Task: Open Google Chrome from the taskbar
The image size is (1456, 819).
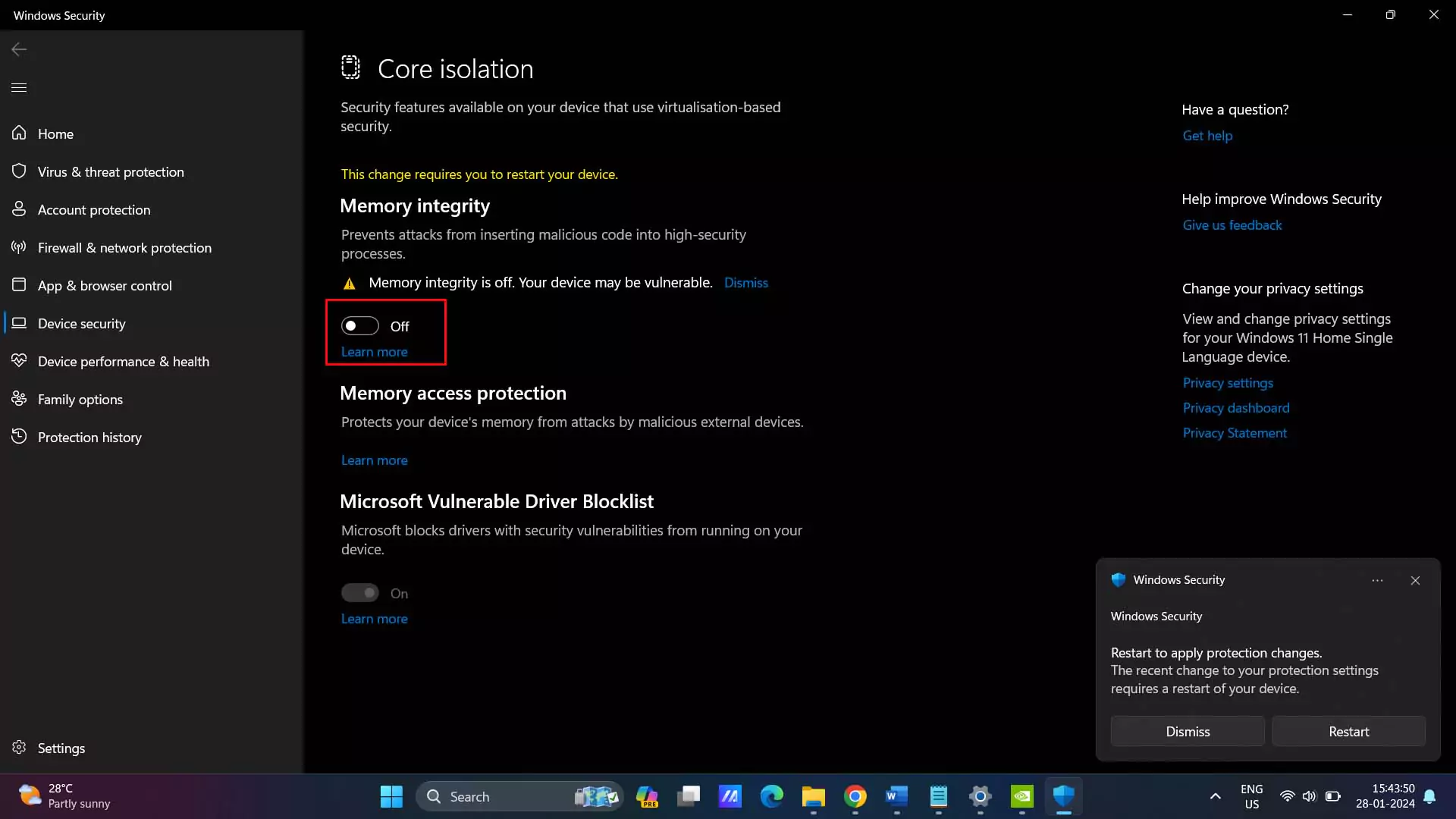Action: pos(855,796)
